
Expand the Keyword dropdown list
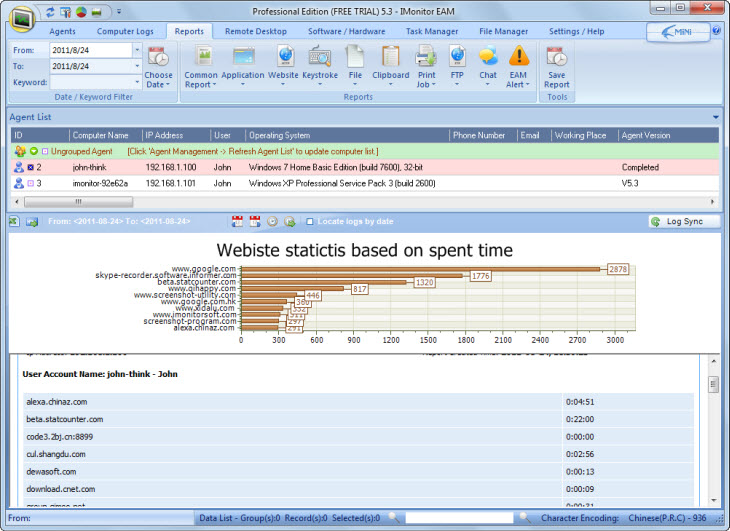(136, 82)
